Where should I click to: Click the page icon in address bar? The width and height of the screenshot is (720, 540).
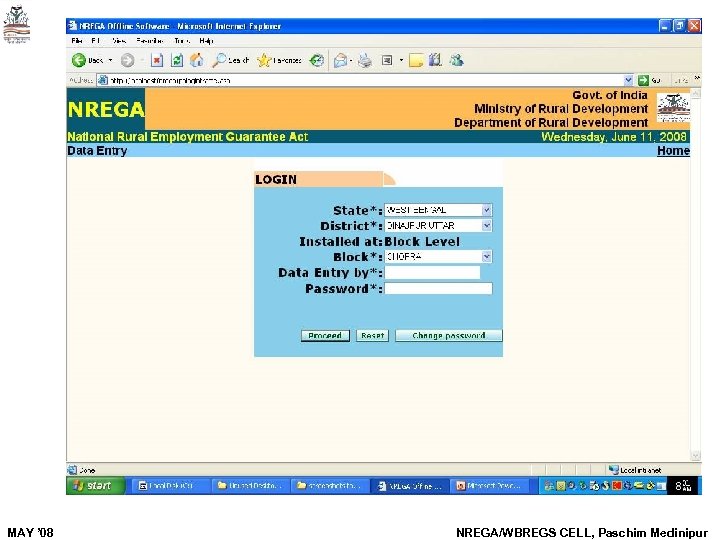(103, 80)
